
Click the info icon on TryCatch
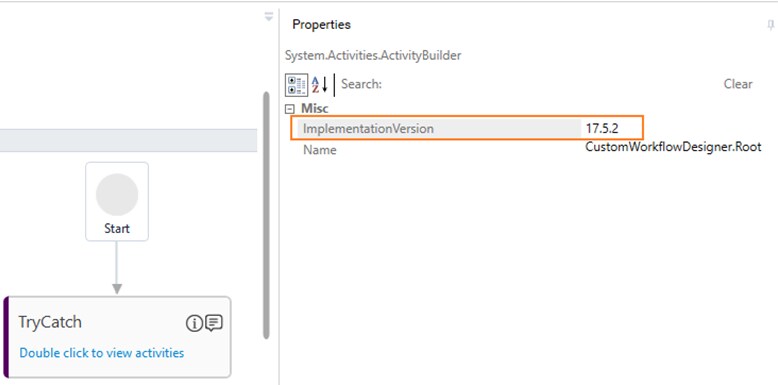[194, 323]
